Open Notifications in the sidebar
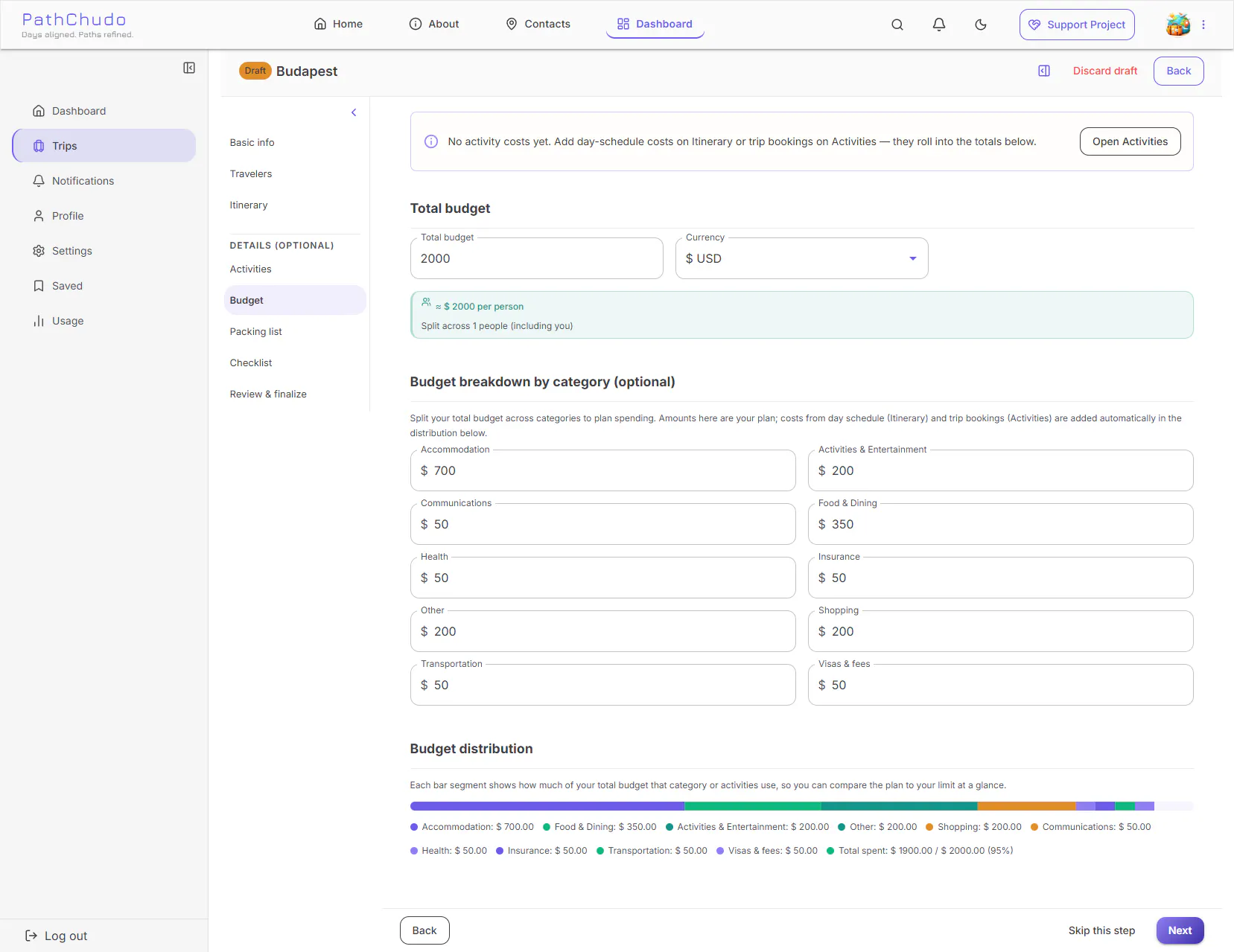This screenshot has width=1234, height=952. (x=104, y=181)
